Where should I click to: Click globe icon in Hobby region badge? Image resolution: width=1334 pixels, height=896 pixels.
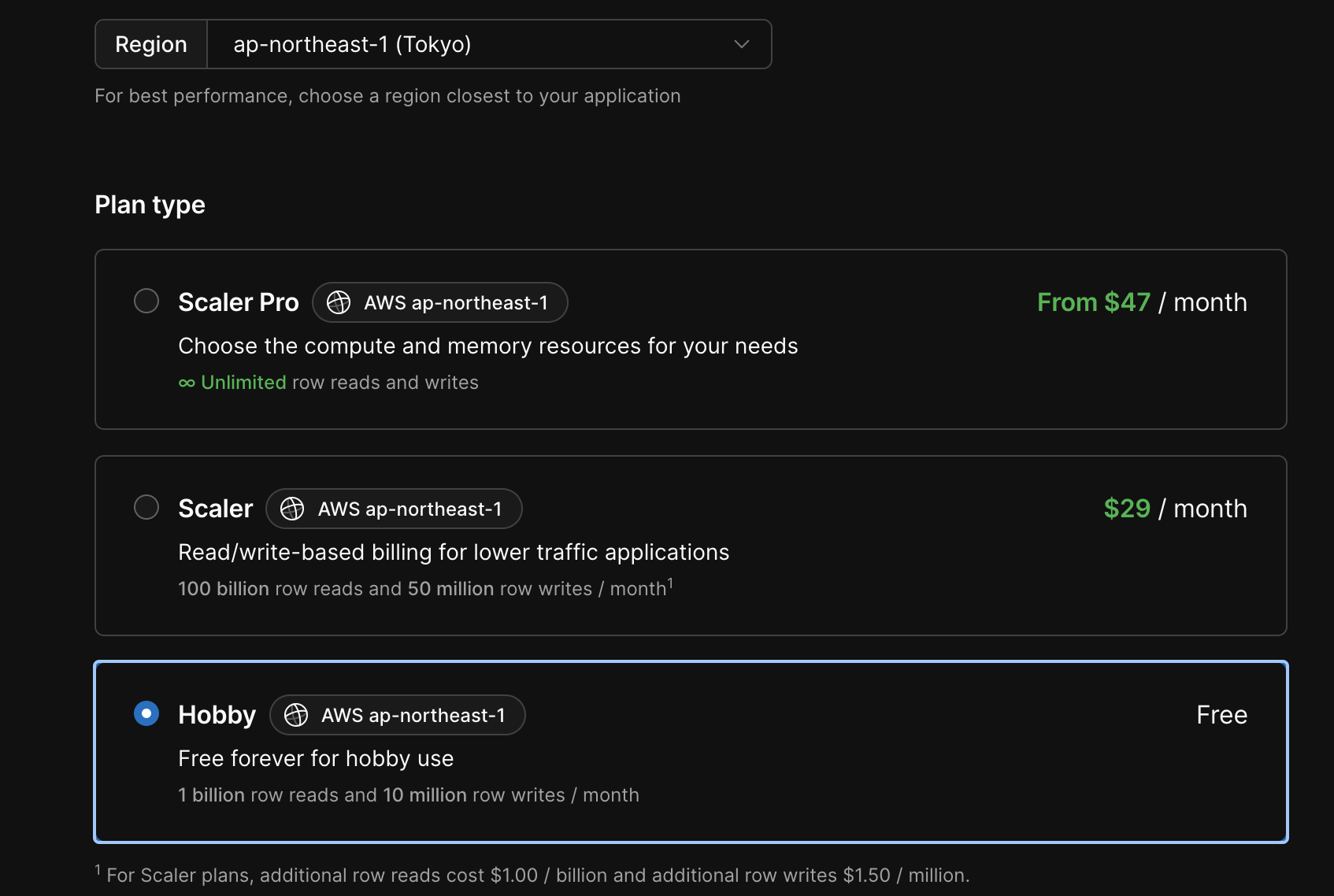click(x=296, y=715)
